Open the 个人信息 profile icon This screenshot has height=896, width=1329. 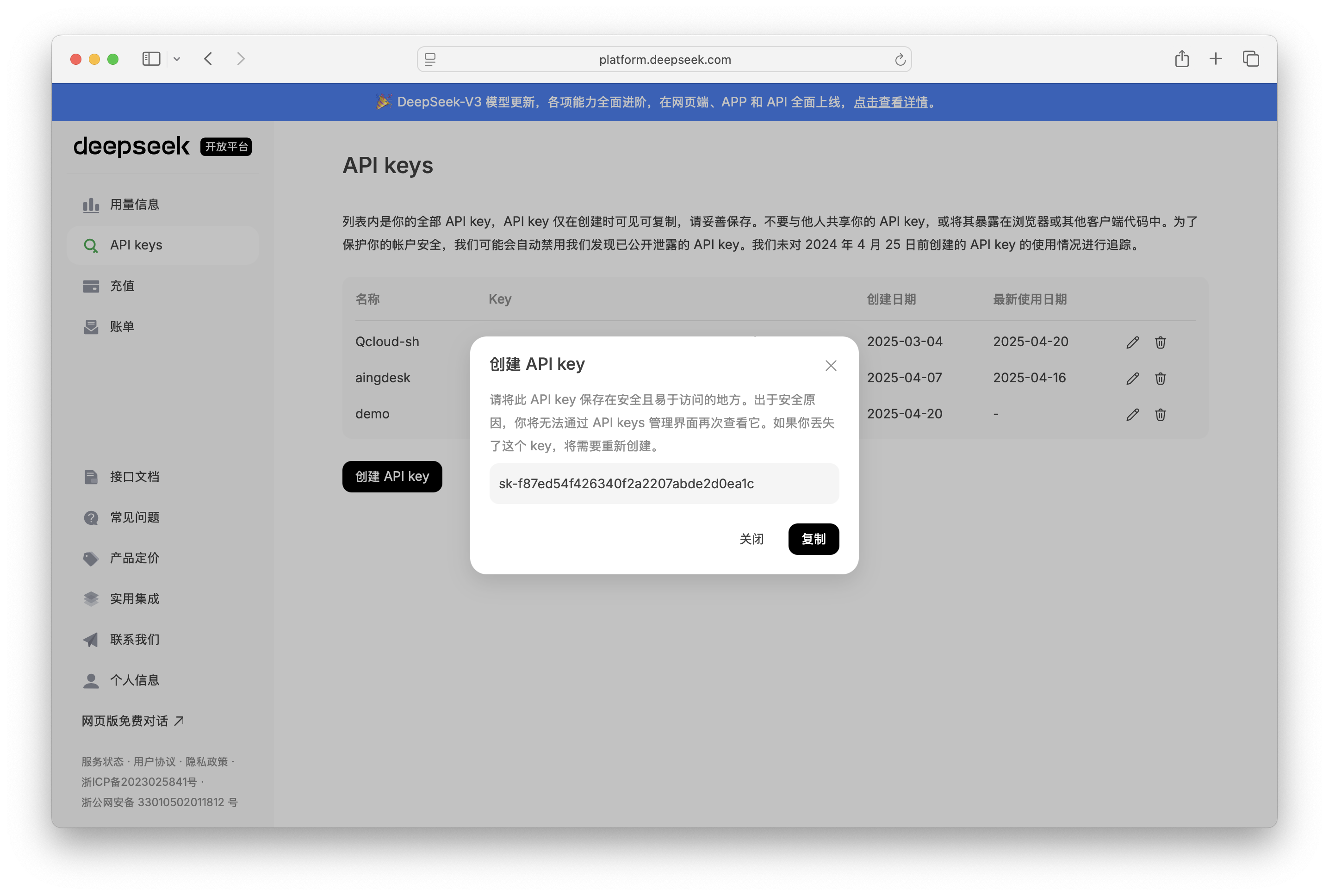(91, 680)
